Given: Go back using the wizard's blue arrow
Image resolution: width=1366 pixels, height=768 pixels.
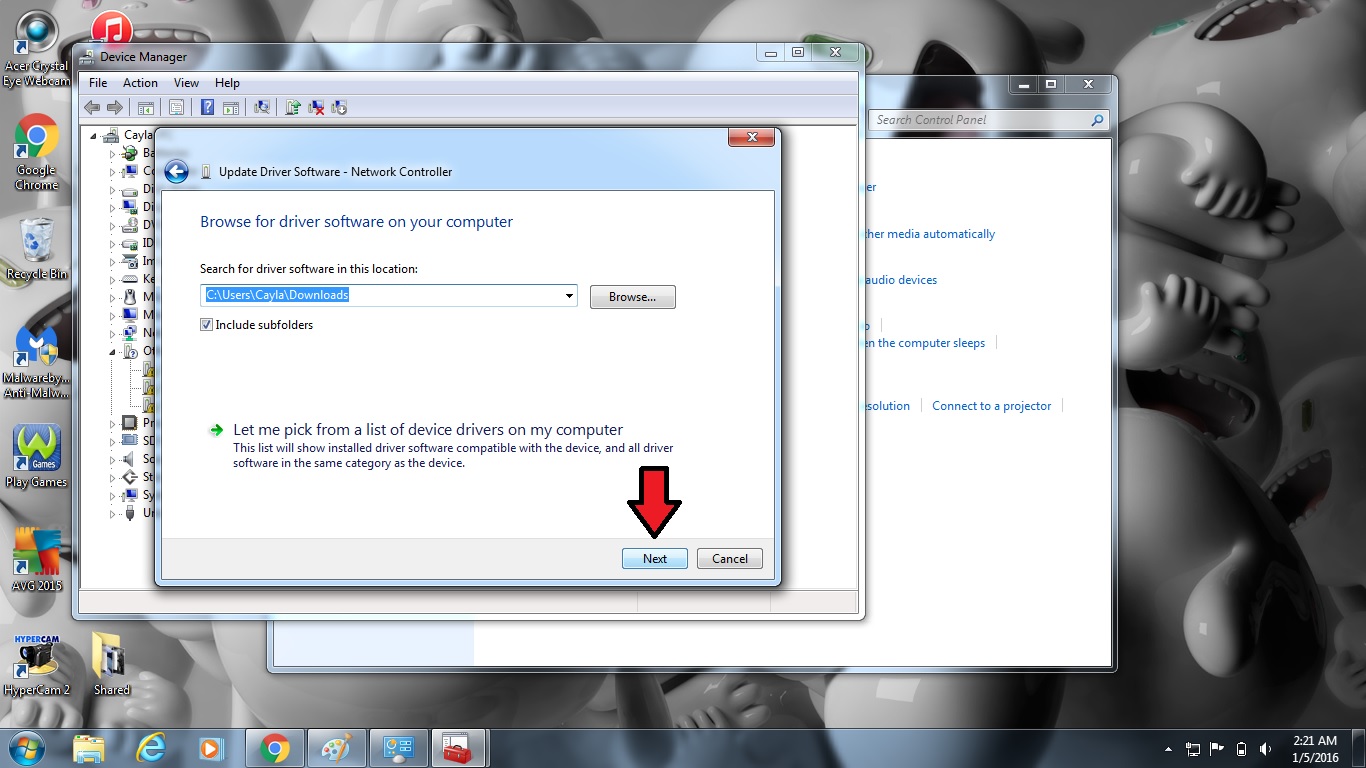Looking at the screenshot, I should pyautogui.click(x=176, y=172).
